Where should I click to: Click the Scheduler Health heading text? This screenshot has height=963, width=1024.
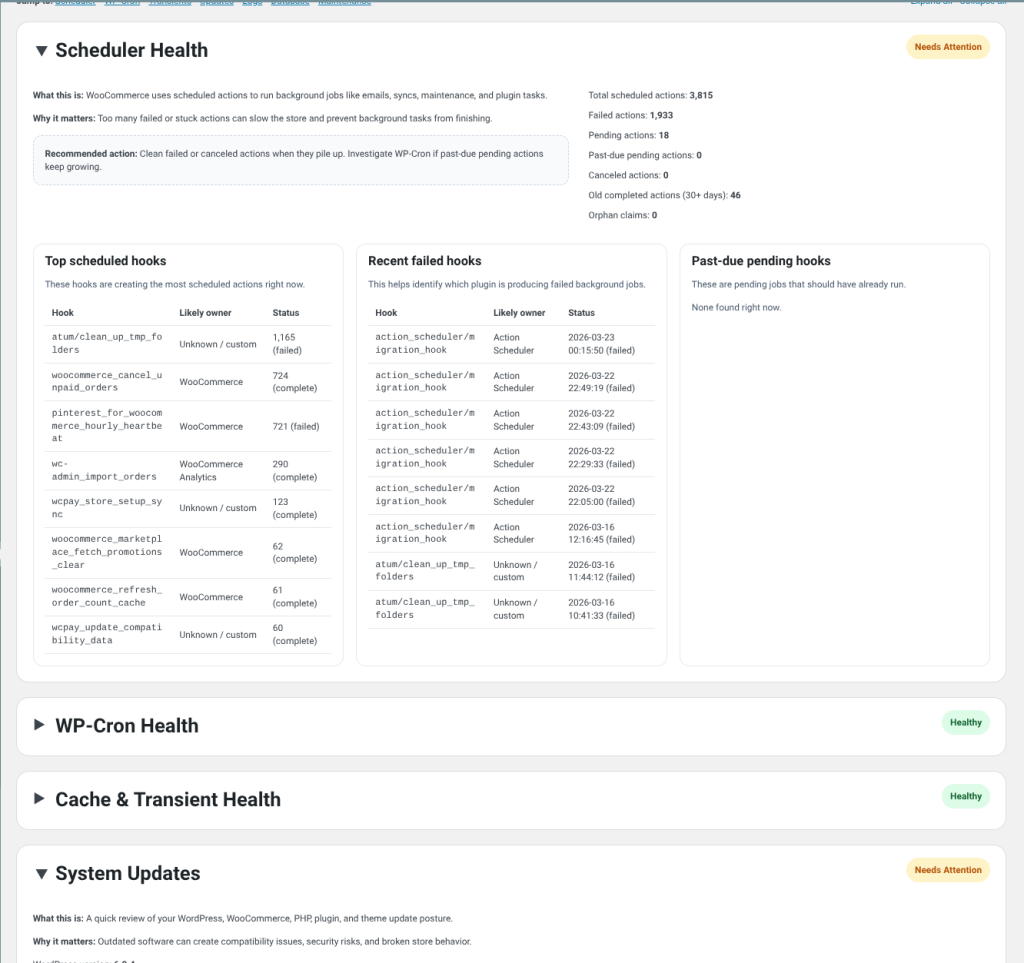(x=131, y=50)
